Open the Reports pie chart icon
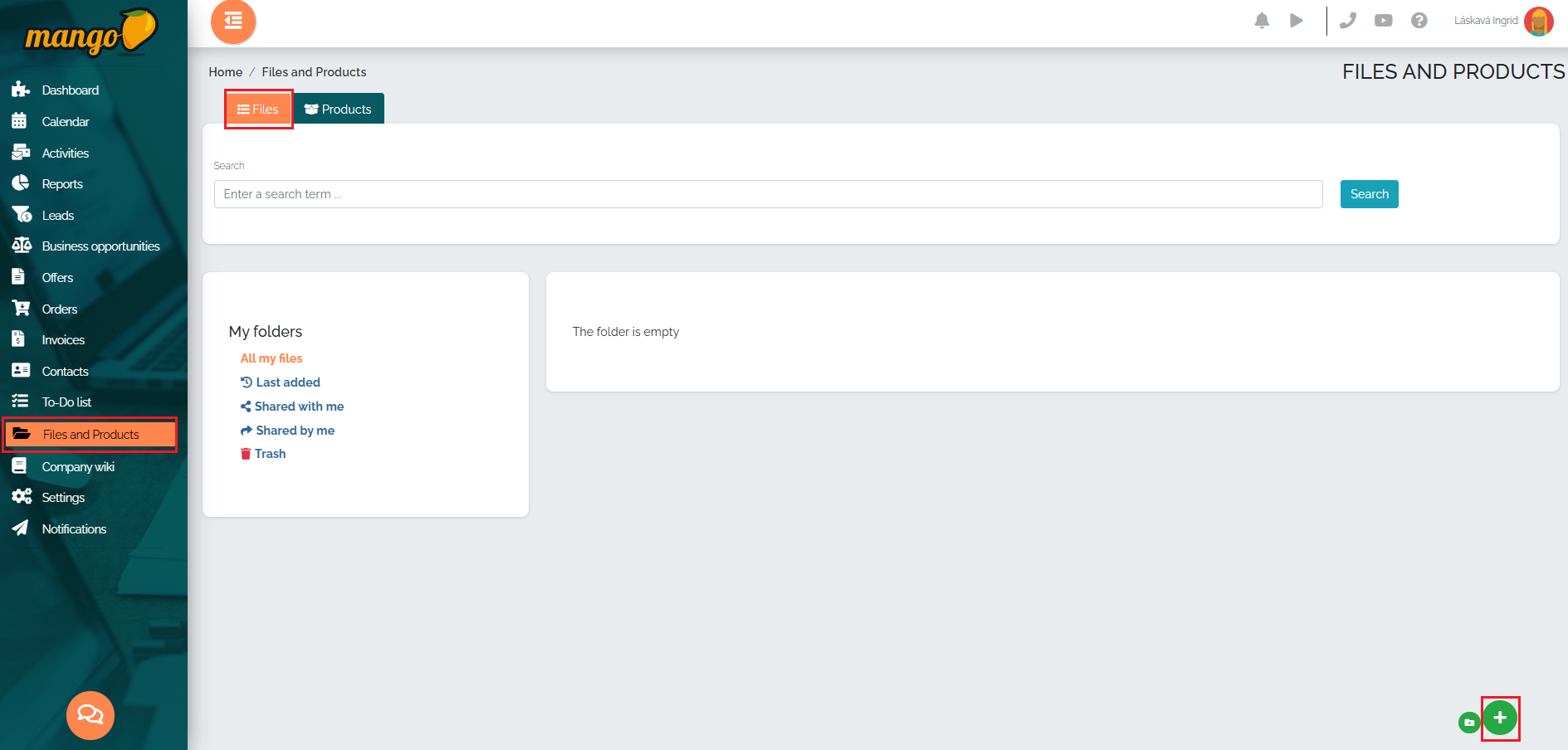The width and height of the screenshot is (1568, 750). (x=20, y=183)
